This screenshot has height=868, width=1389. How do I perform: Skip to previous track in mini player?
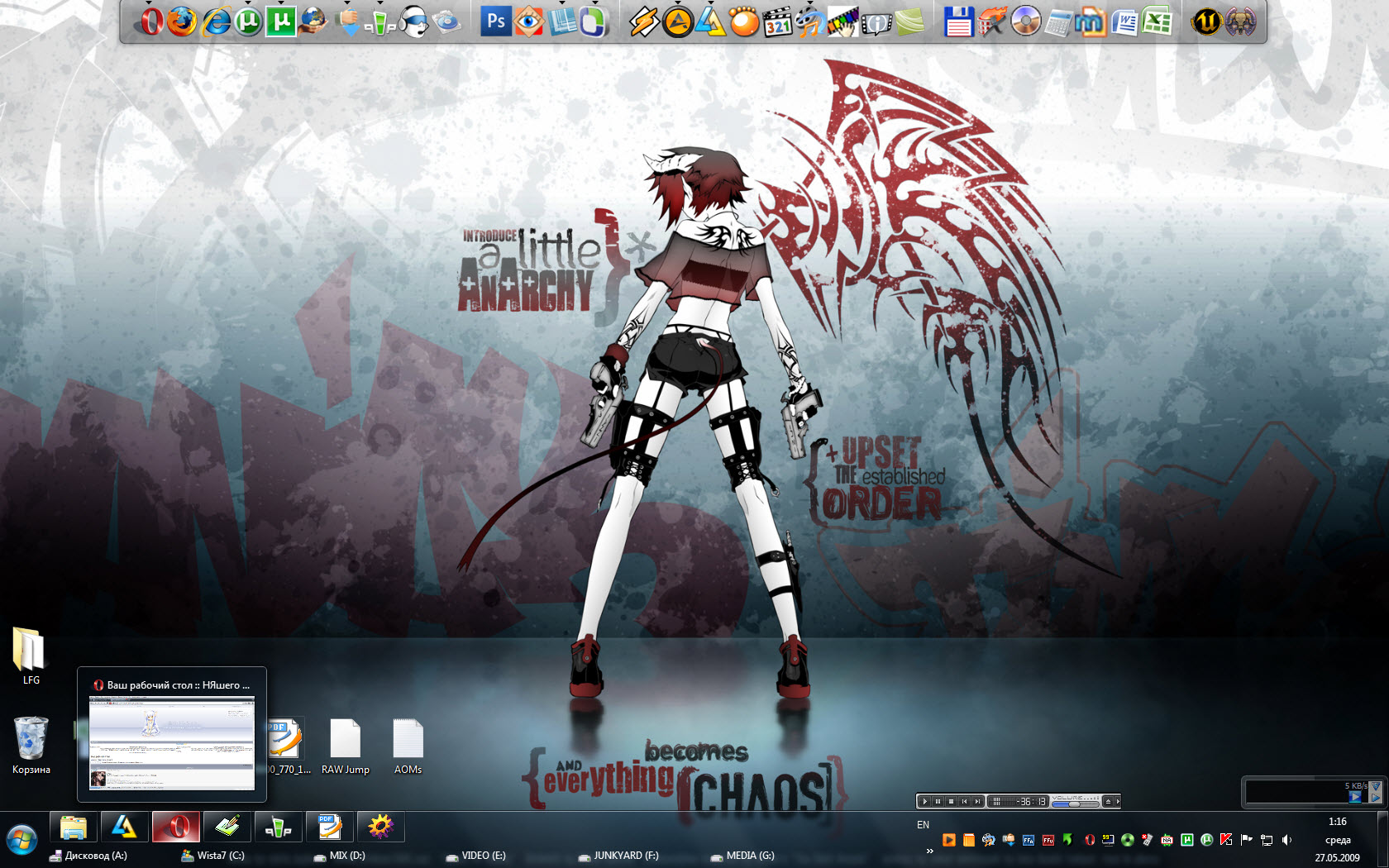(964, 801)
